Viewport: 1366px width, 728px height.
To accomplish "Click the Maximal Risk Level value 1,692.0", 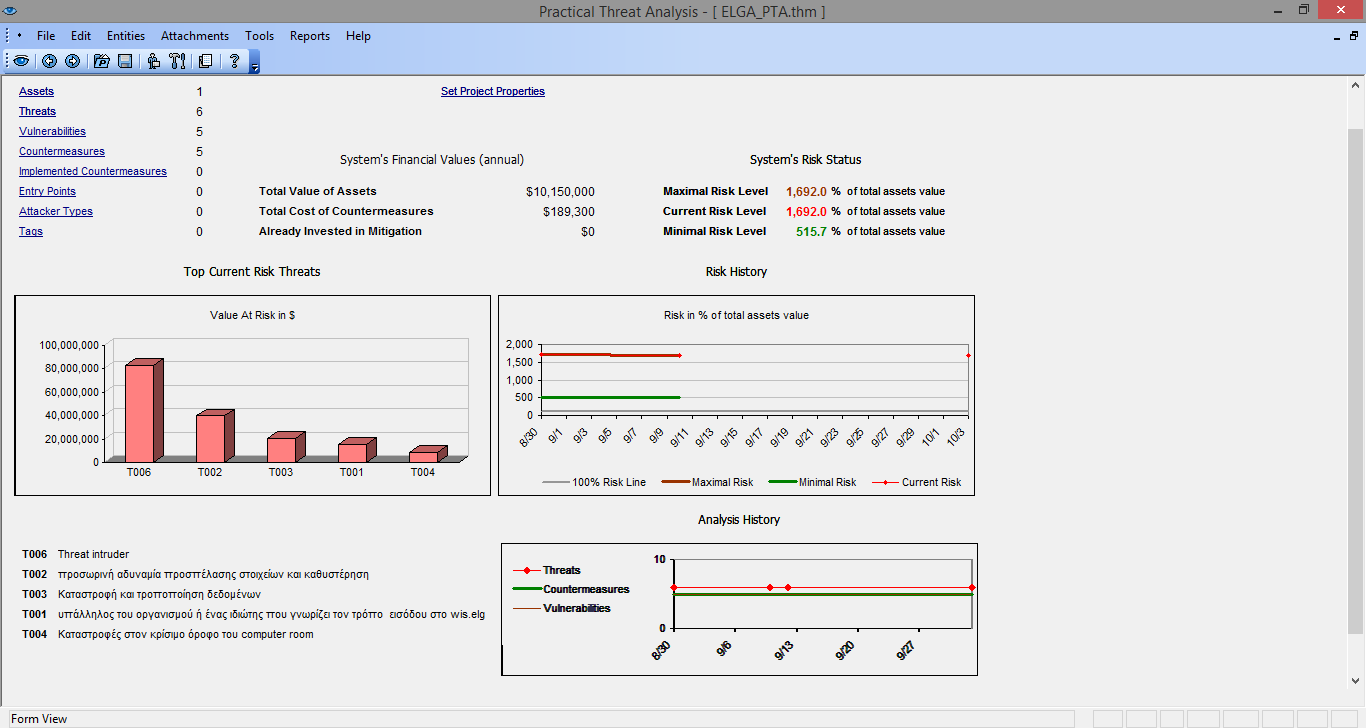I will click(x=806, y=191).
